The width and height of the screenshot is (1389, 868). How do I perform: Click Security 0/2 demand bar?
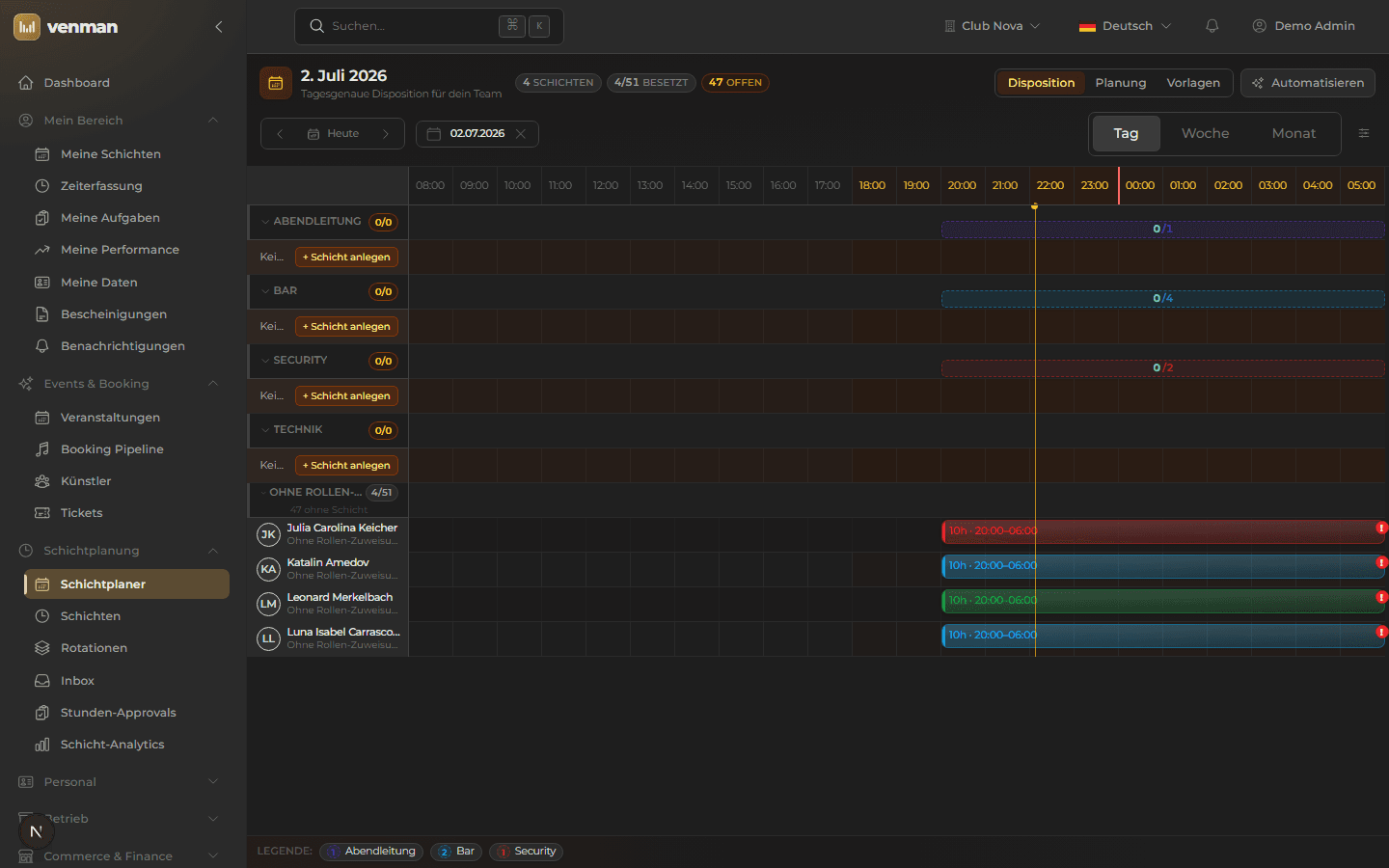tap(1162, 368)
